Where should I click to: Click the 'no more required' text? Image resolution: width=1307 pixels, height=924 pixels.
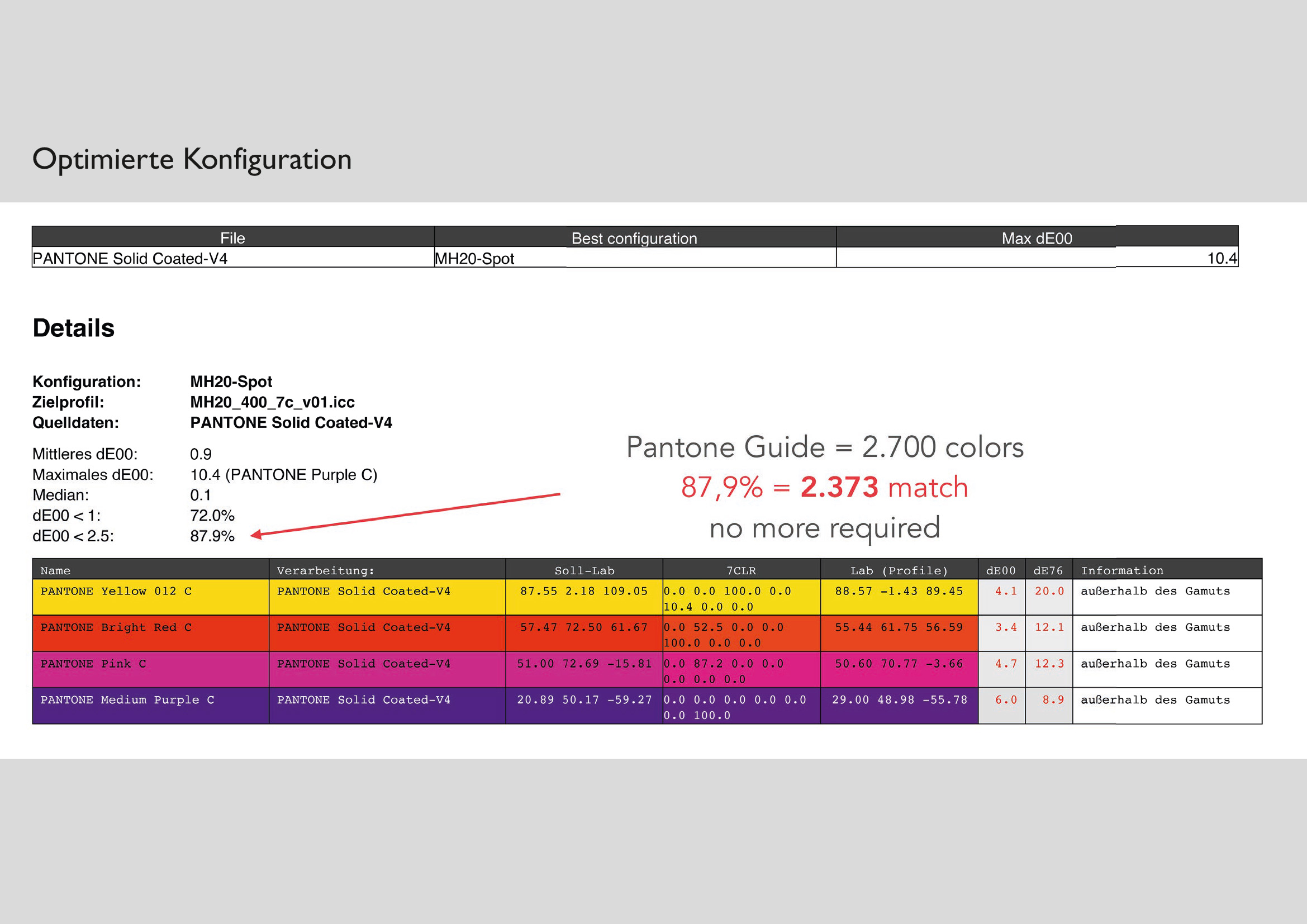click(x=825, y=528)
